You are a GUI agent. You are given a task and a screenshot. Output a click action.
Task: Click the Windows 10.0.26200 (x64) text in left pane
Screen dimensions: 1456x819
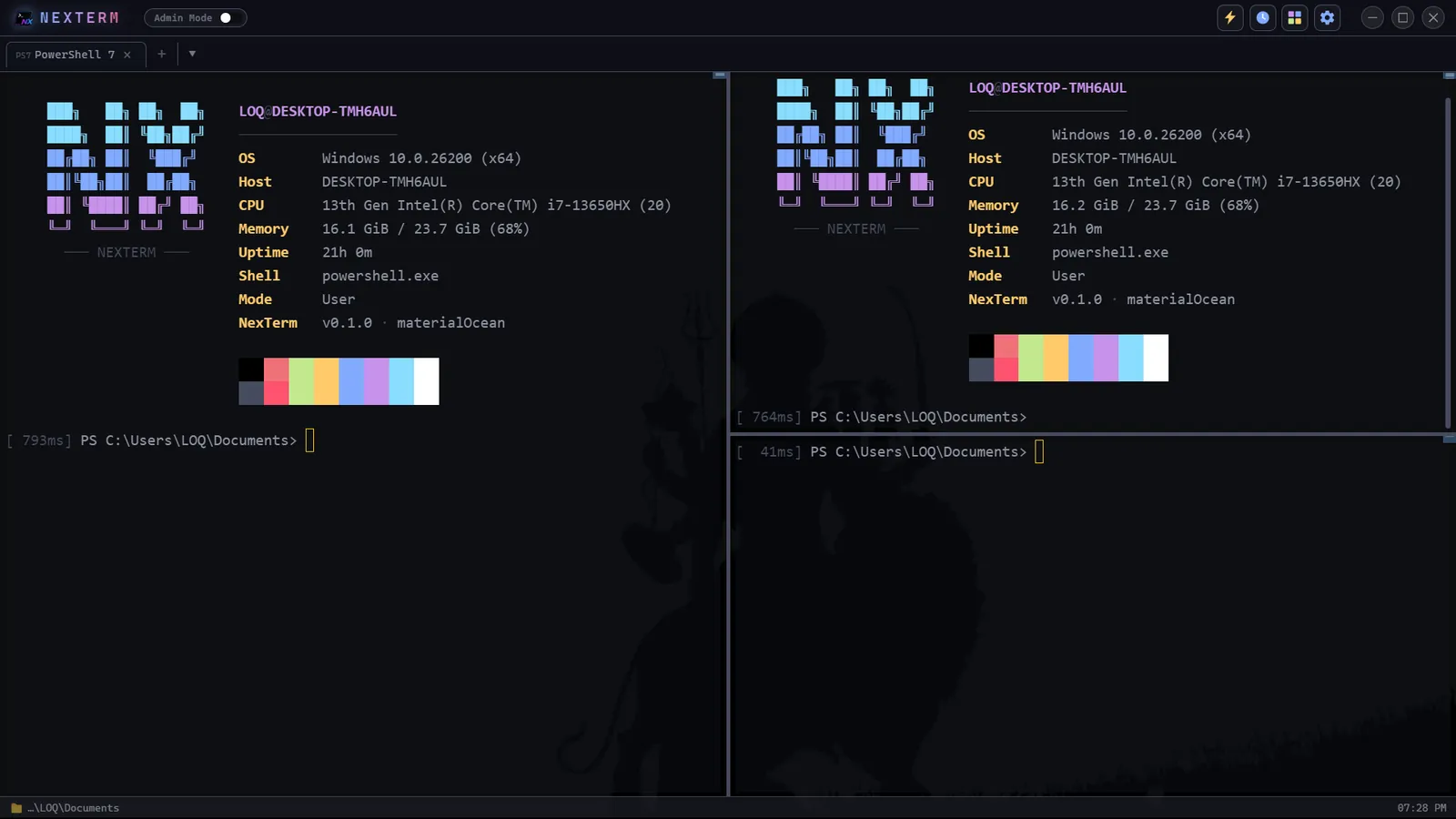click(x=421, y=157)
